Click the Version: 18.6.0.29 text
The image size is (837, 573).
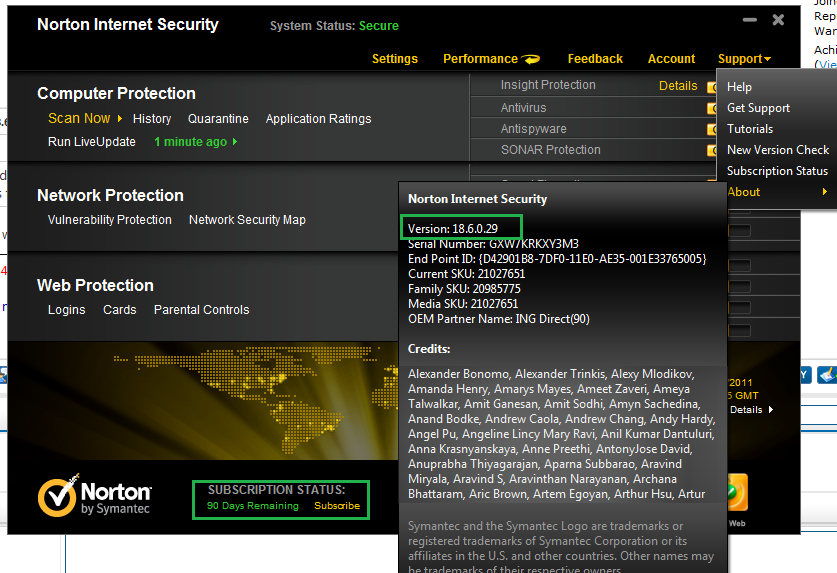453,229
